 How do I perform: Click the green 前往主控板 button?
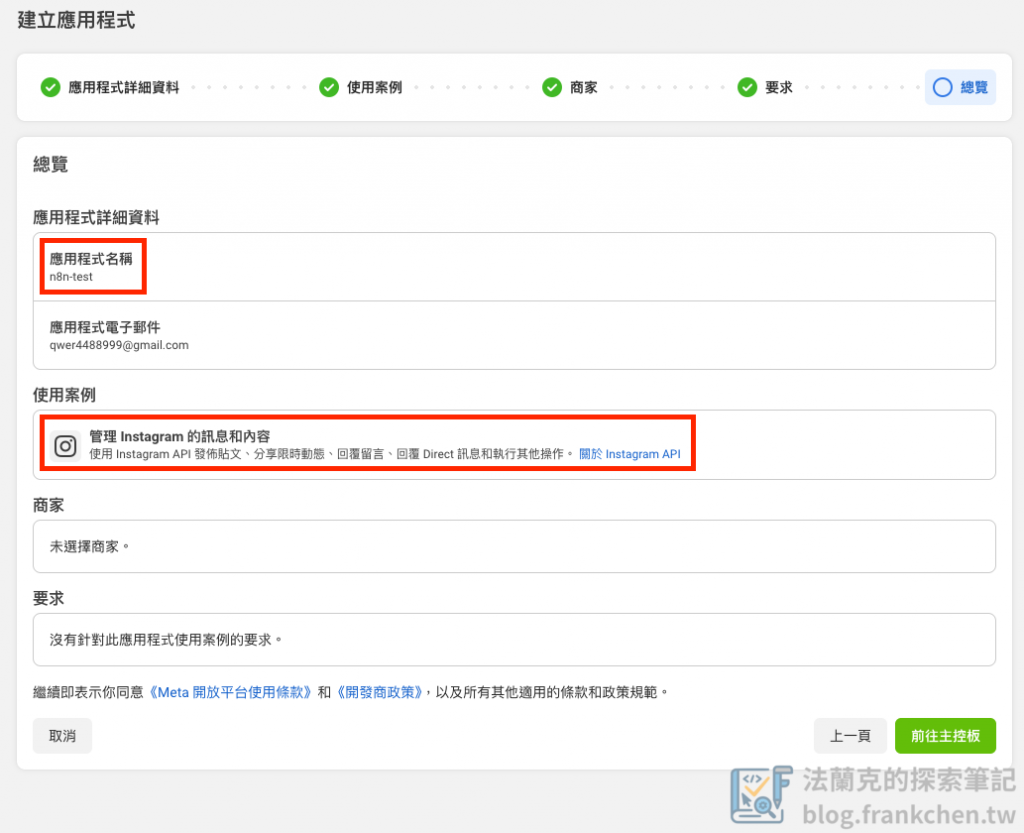(x=945, y=736)
